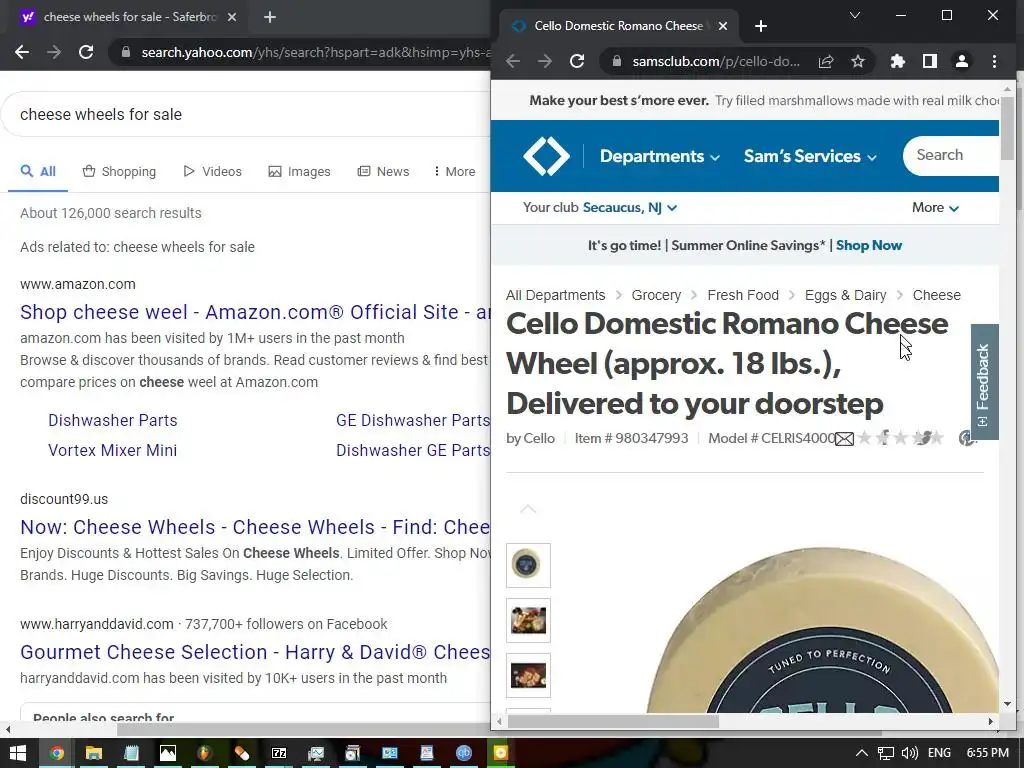Go back in the Sam's Club window

click(x=513, y=61)
